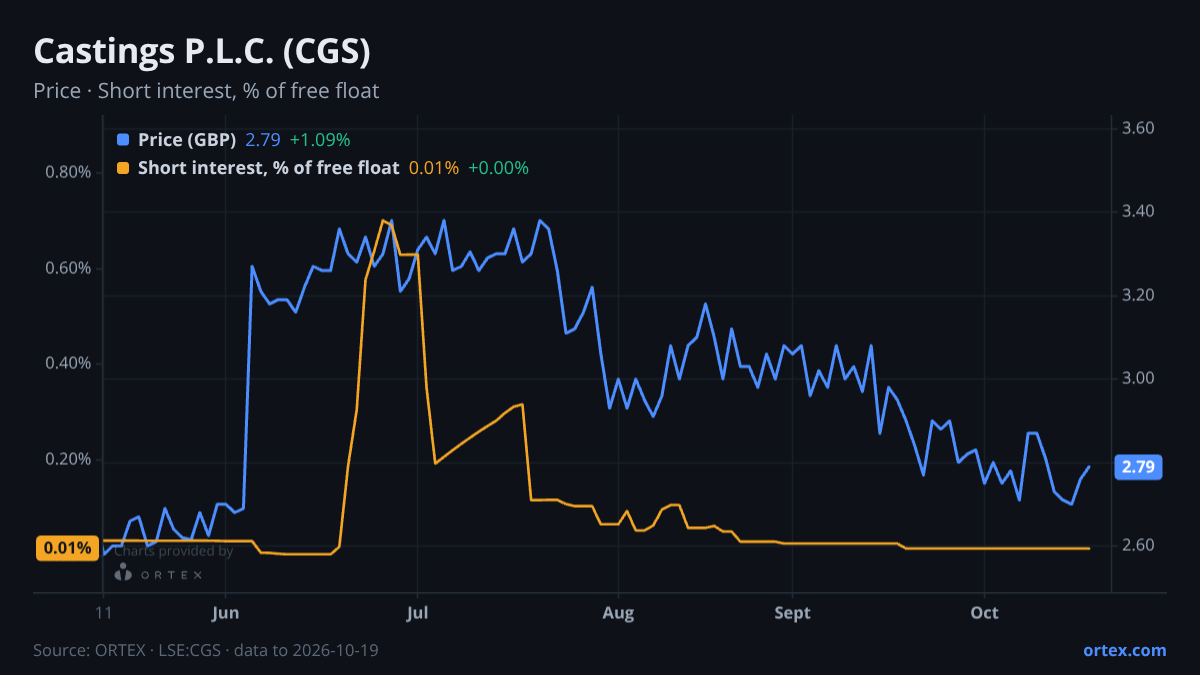Click the 0.80% left axis label
This screenshot has width=1200, height=675.
coord(68,172)
